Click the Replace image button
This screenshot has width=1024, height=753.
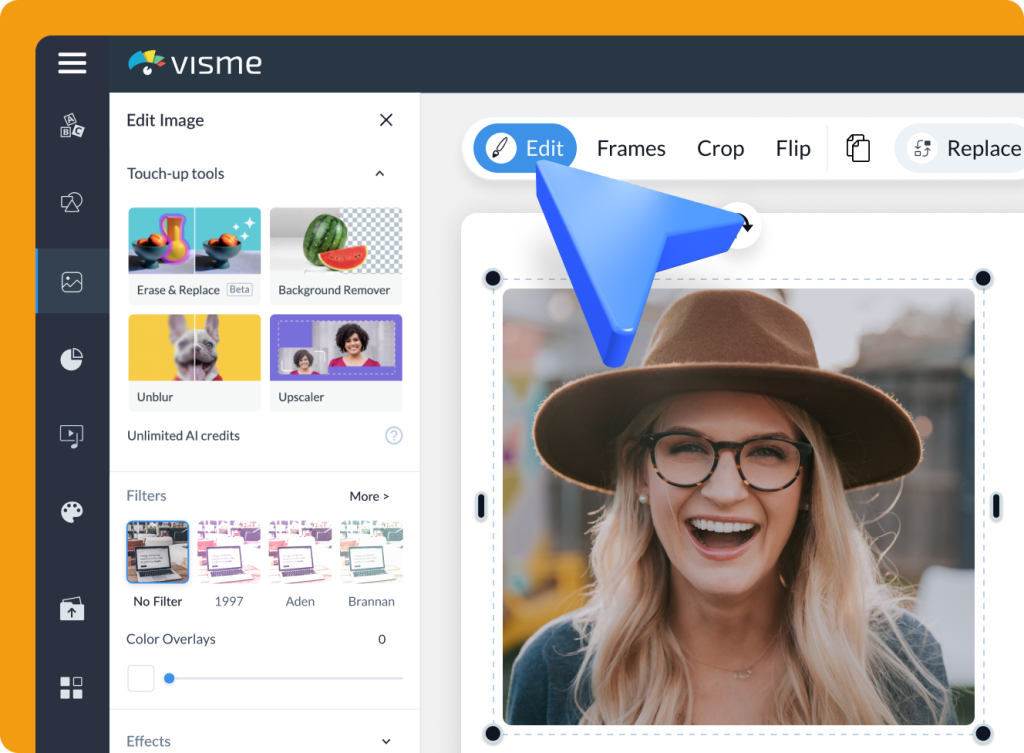(960, 148)
